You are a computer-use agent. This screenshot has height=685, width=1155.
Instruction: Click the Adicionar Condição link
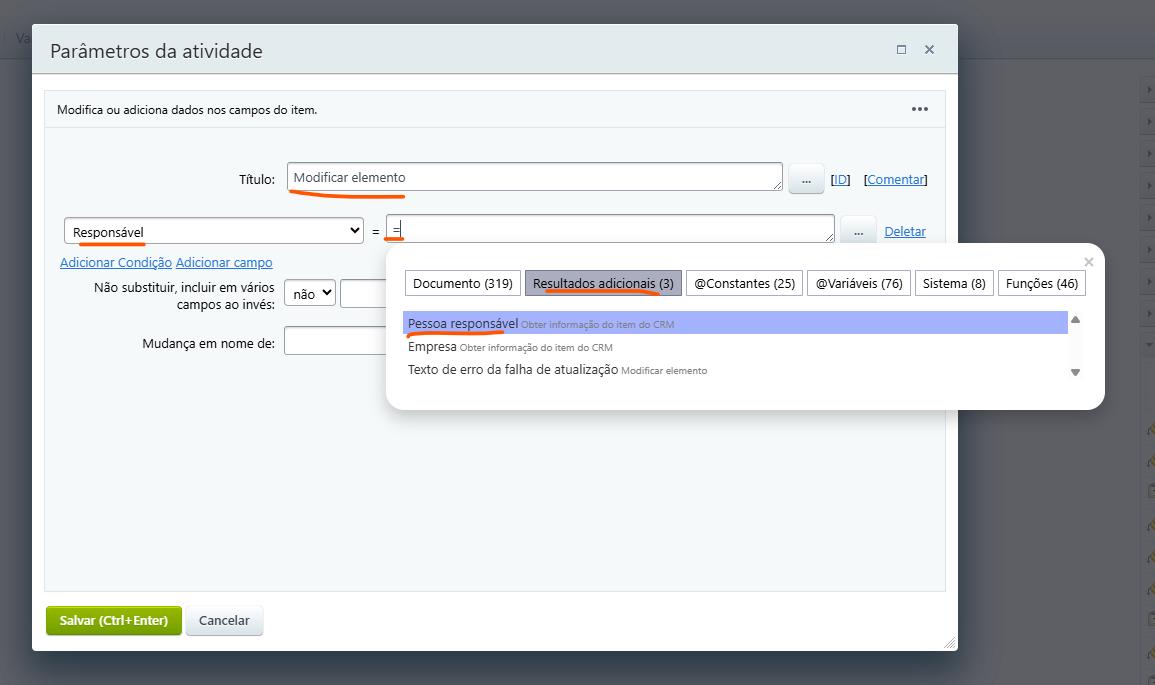[116, 262]
